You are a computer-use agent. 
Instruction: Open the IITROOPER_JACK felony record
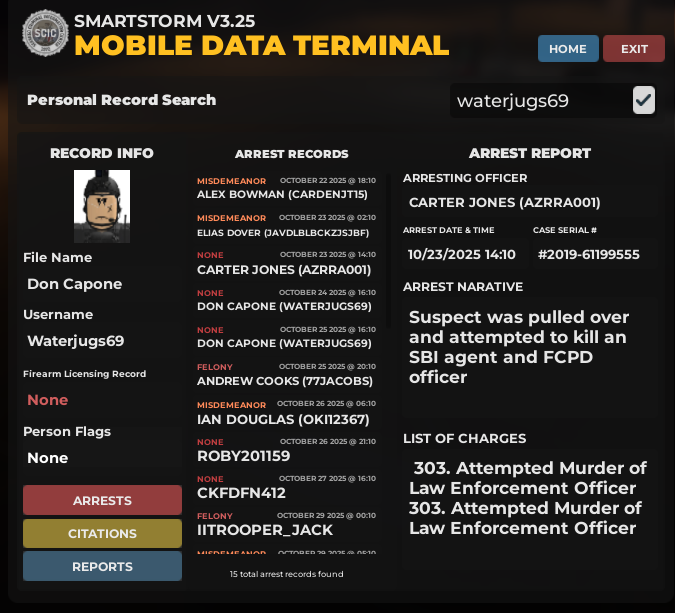286,524
